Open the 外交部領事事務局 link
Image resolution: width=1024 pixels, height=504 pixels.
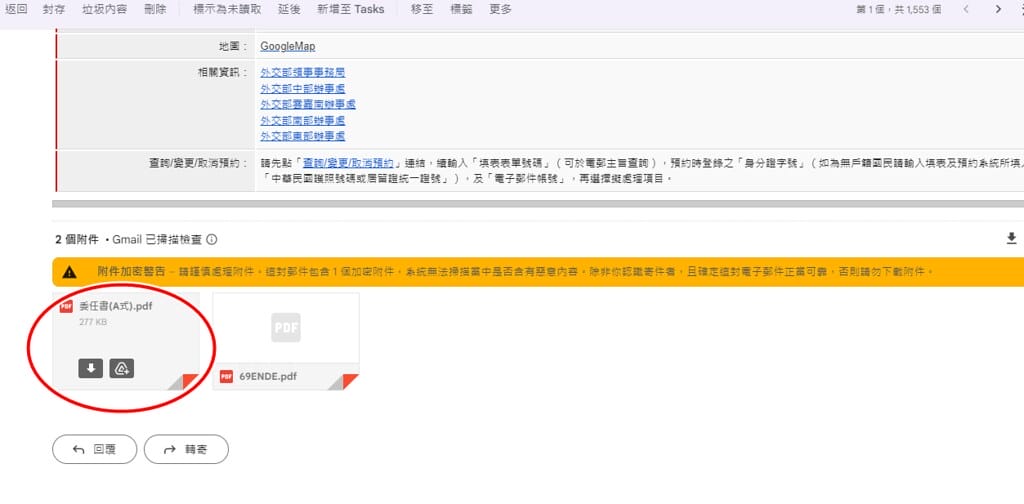(x=302, y=72)
